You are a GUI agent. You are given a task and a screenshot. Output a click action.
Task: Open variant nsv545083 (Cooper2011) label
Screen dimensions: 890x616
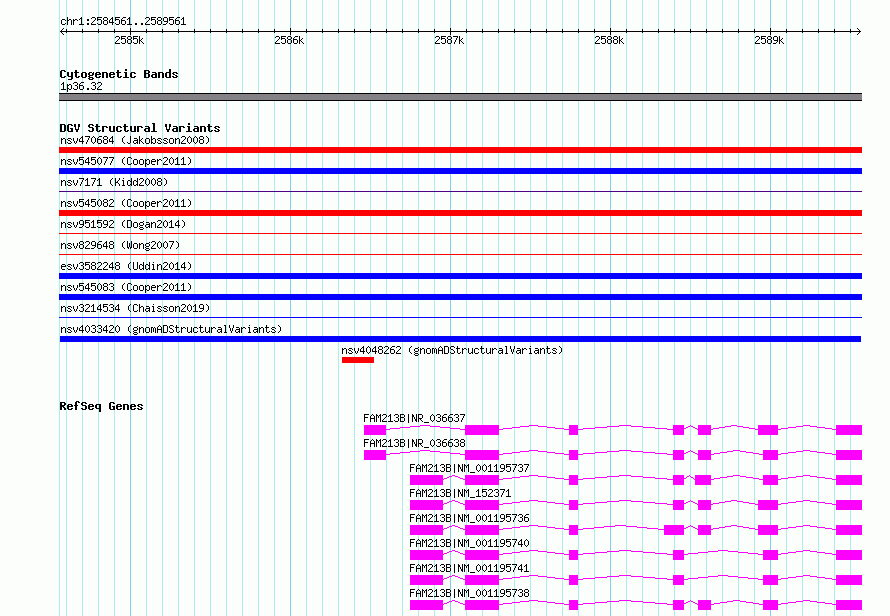point(126,287)
